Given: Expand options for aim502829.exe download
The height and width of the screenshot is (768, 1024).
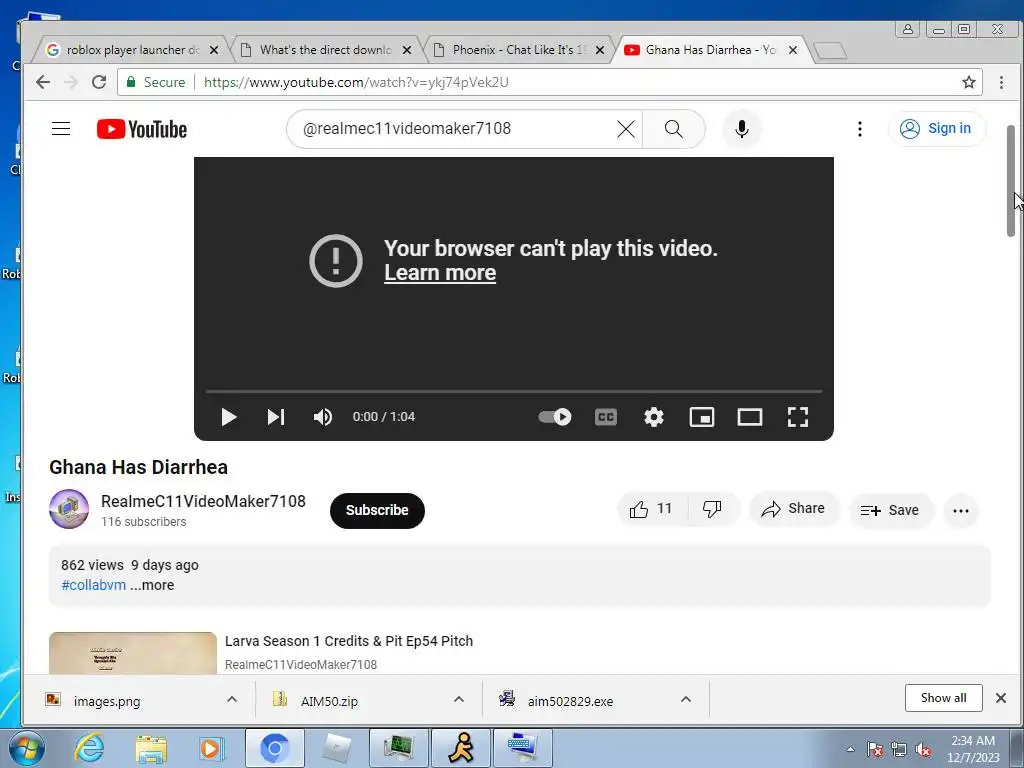Looking at the screenshot, I should coord(686,699).
